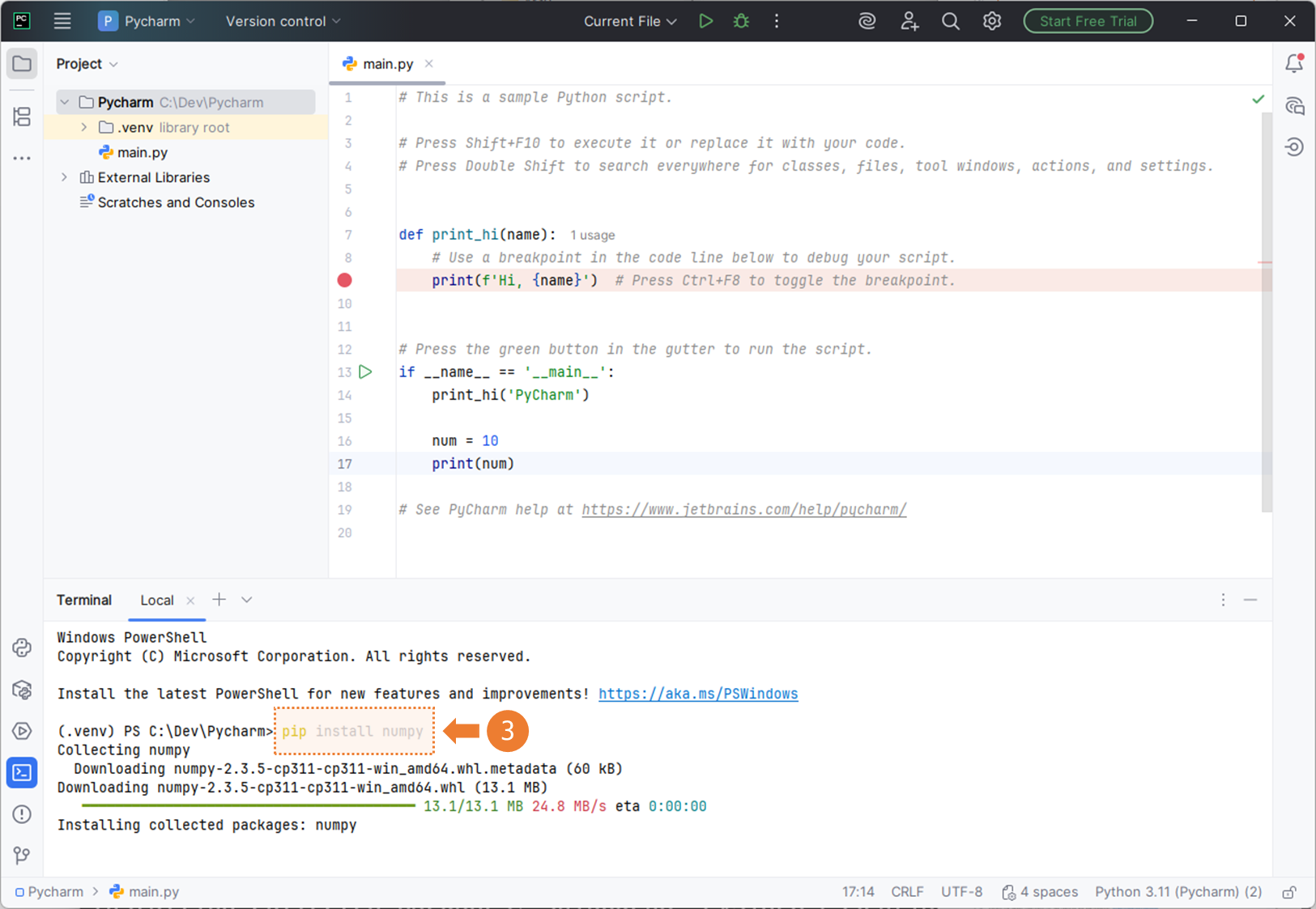Start debugging with the bug icon

(741, 21)
